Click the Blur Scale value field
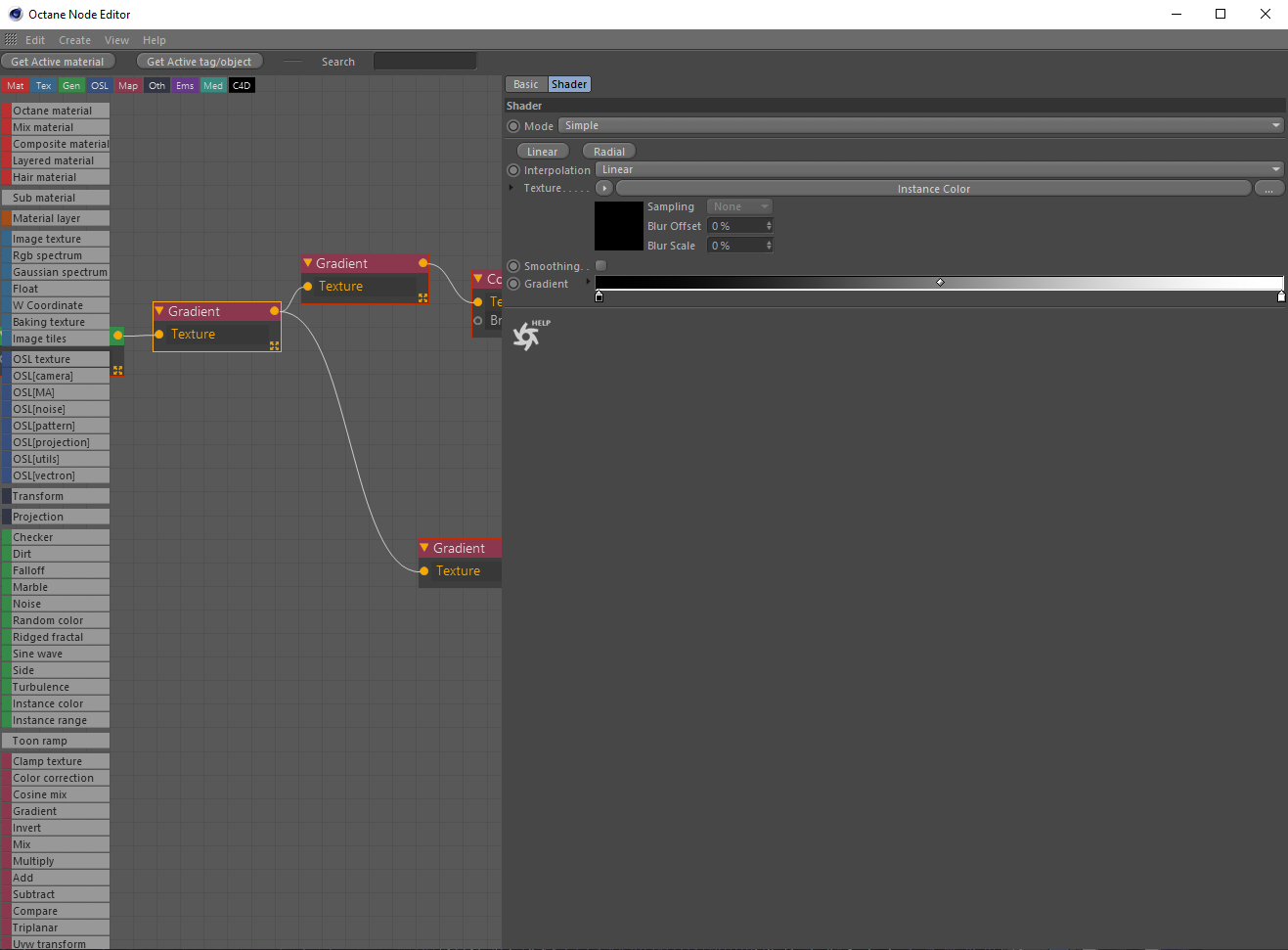This screenshot has height=950, width=1288. 735,246
